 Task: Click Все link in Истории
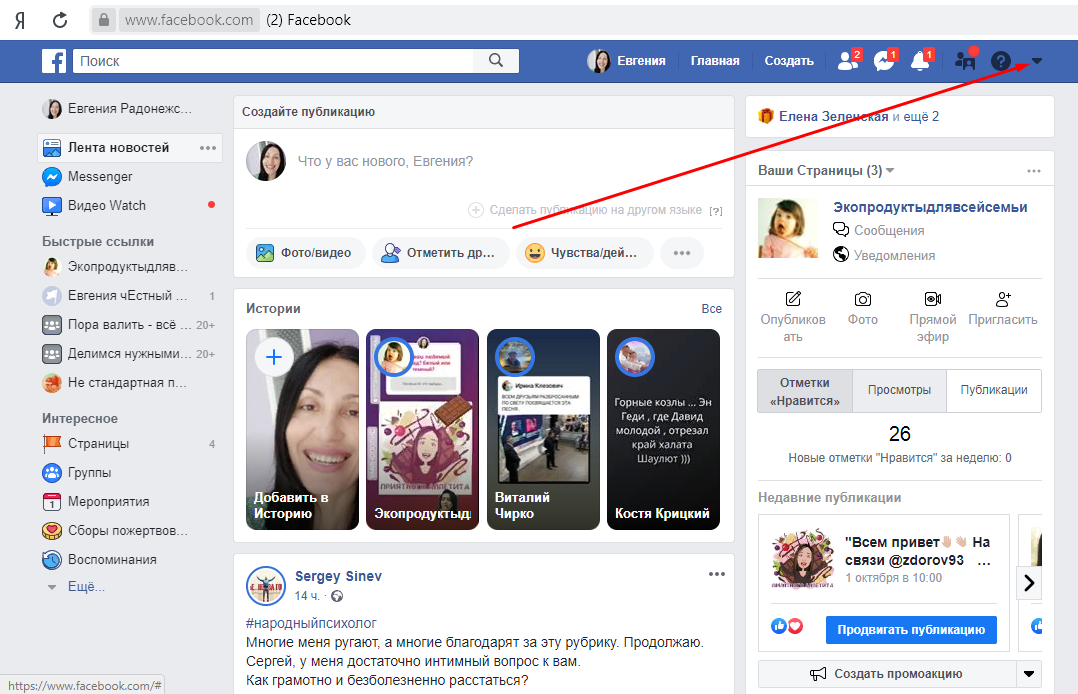point(712,309)
